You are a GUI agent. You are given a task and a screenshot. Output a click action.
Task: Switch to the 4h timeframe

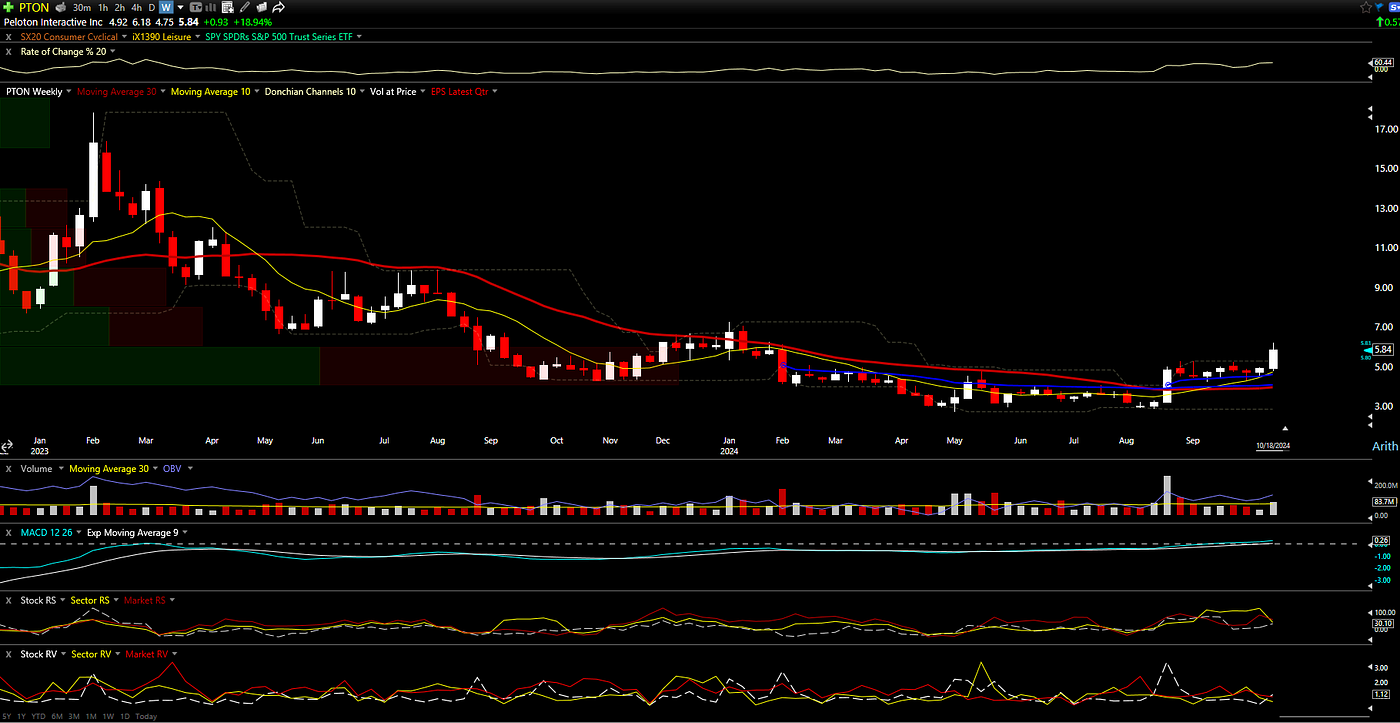[x=137, y=7]
